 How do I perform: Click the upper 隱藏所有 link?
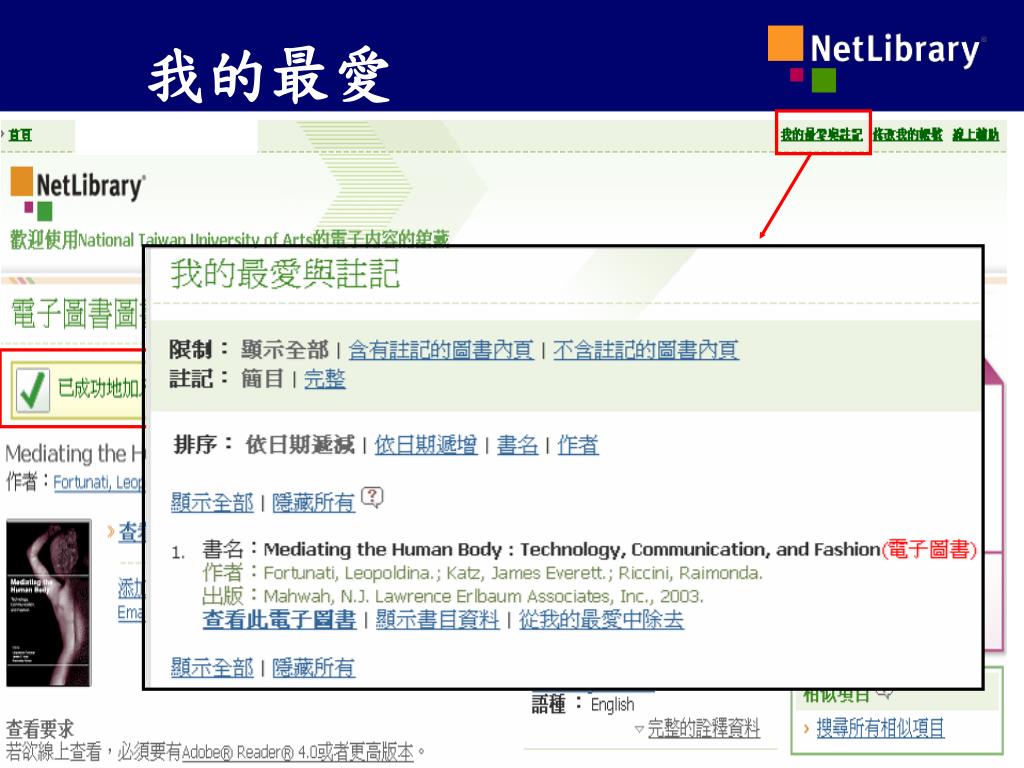pos(313,502)
